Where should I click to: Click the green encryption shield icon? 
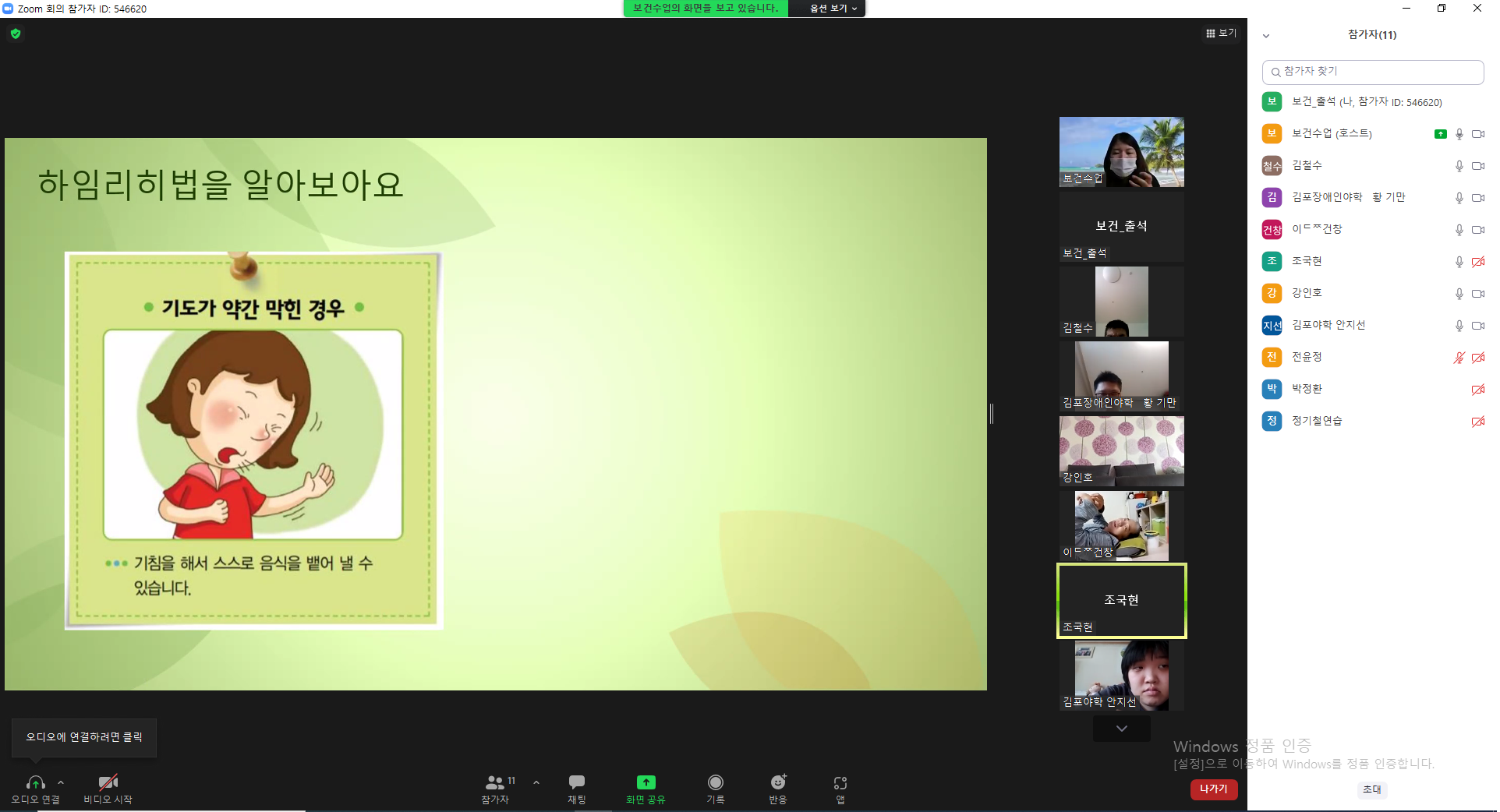[x=16, y=34]
